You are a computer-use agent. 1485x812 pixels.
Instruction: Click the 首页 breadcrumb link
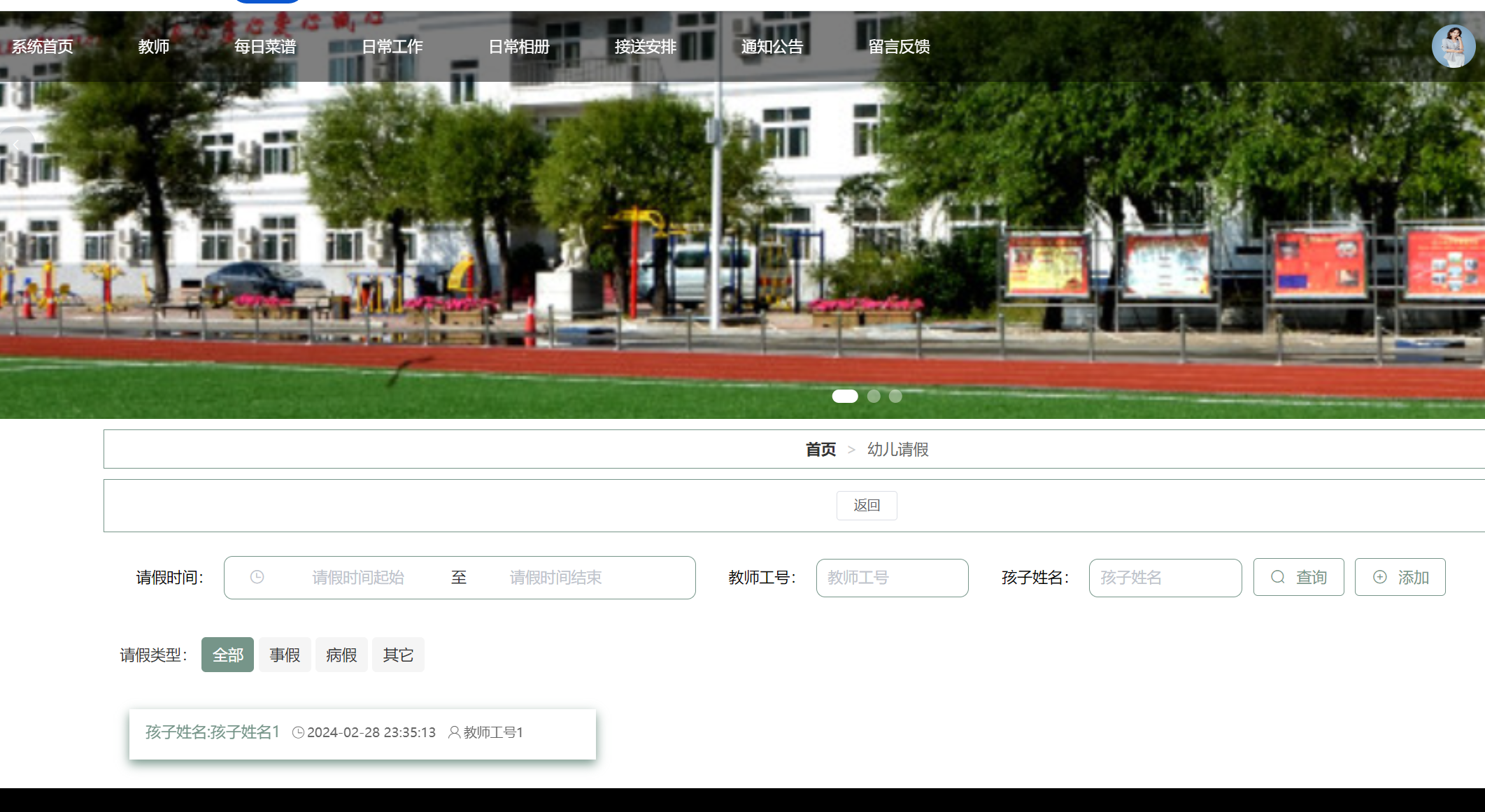click(820, 449)
